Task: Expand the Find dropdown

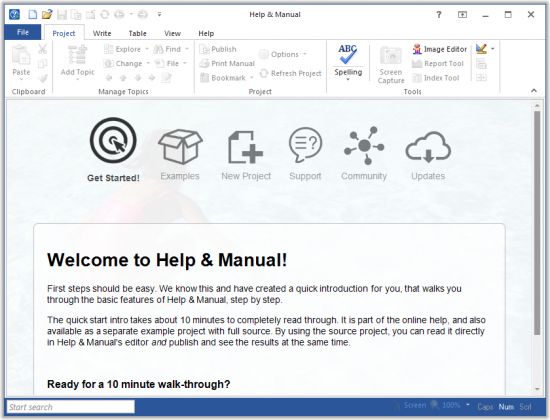Action: pyautogui.click(x=187, y=49)
